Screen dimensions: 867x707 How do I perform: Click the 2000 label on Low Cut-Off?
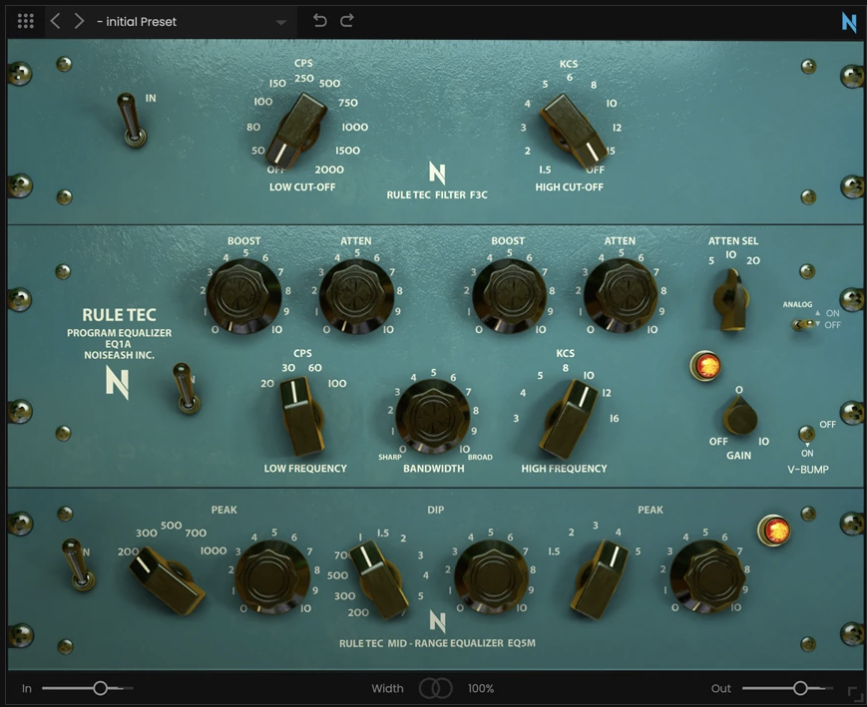coord(330,170)
